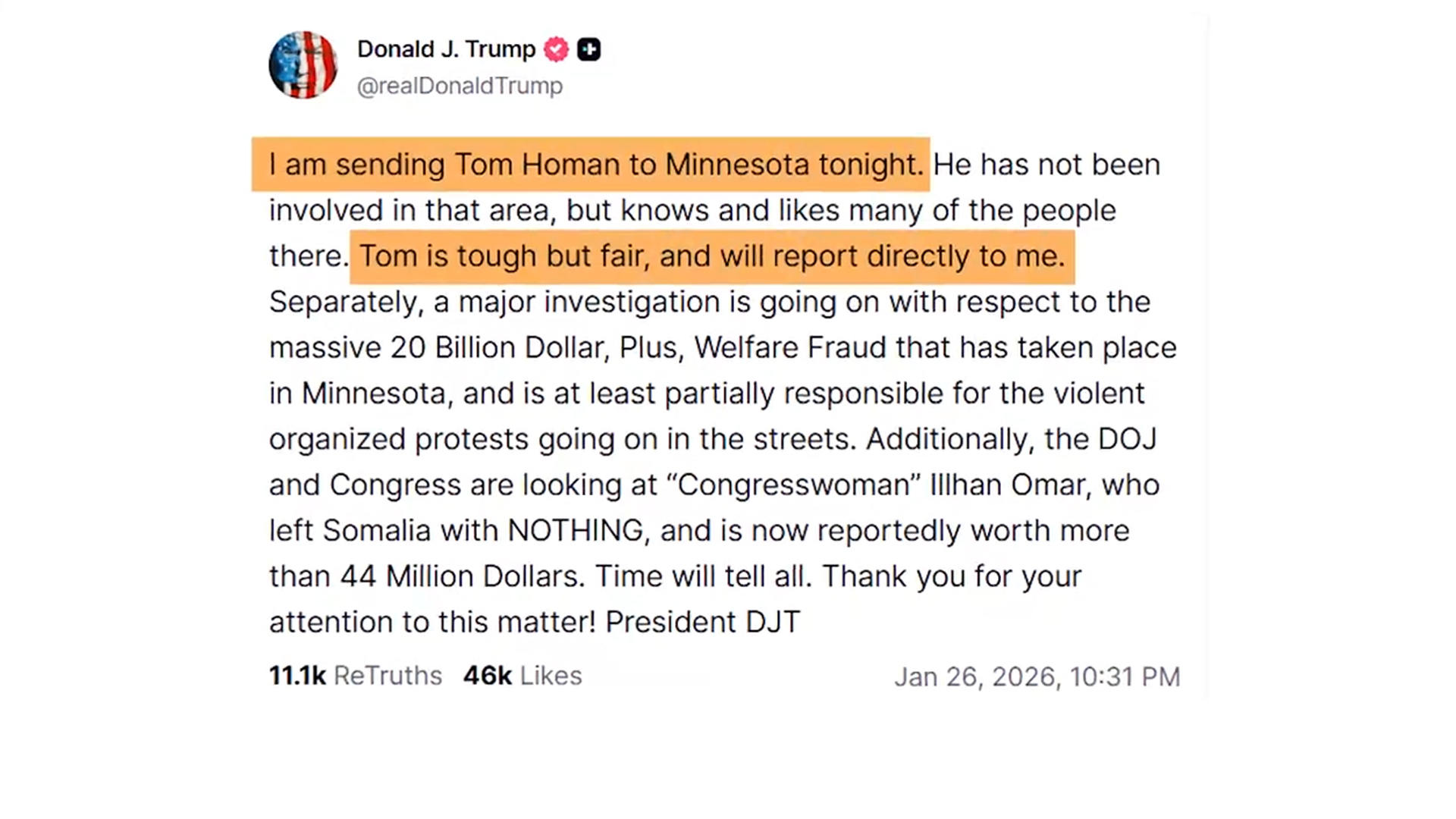The height and width of the screenshot is (819, 1456).
Task: Open the 46k Likes count
Action: (x=522, y=675)
